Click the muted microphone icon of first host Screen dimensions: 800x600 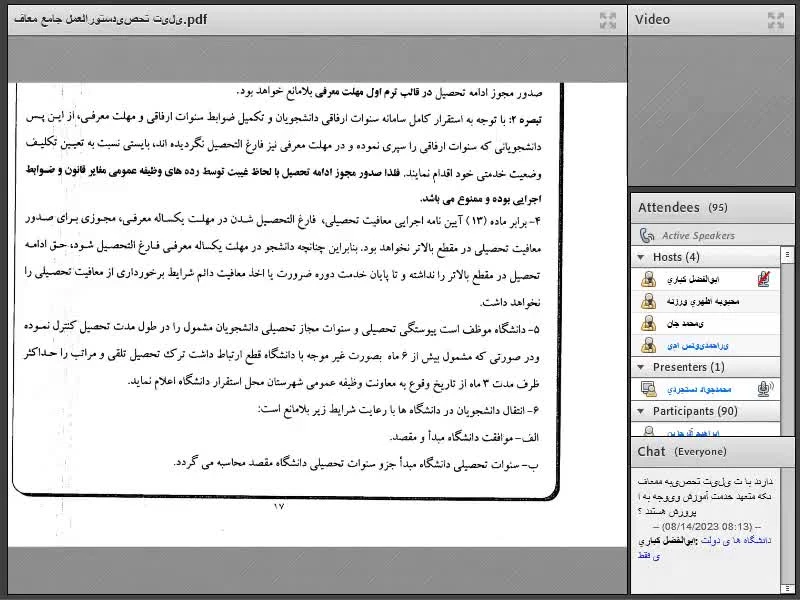[x=765, y=280]
